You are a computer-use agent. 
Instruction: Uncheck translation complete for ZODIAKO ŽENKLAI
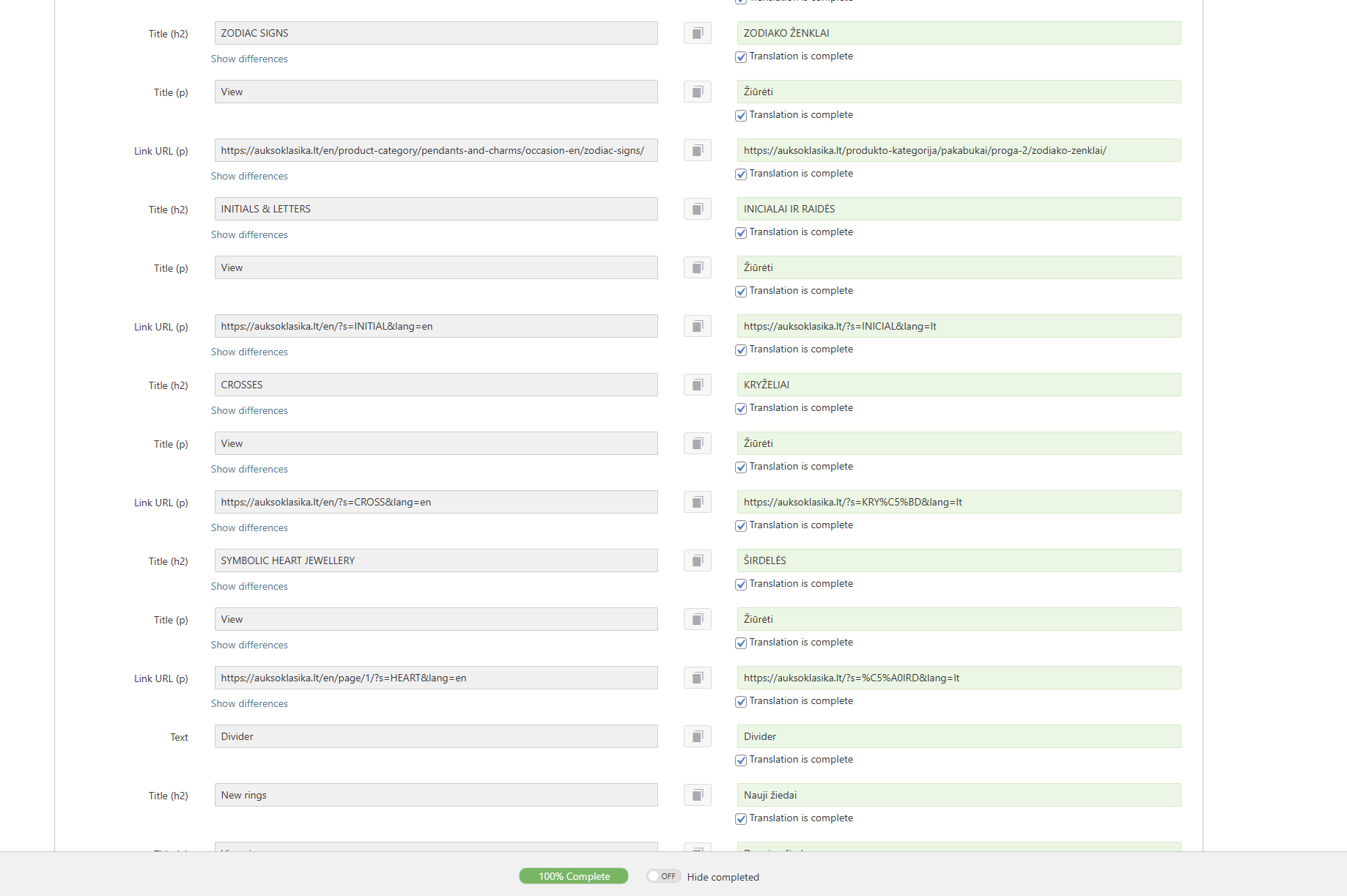[741, 57]
